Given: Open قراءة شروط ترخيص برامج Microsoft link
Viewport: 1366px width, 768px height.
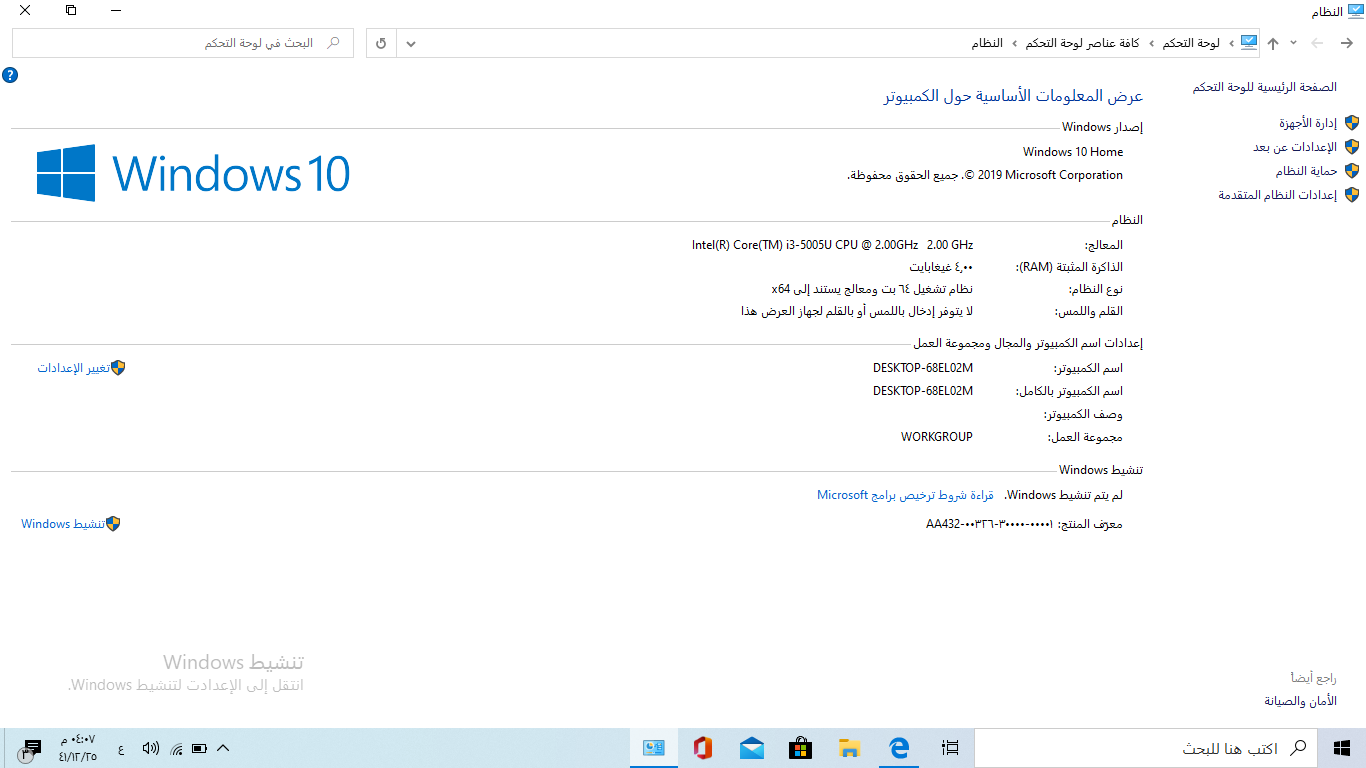Looking at the screenshot, I should 905,495.
